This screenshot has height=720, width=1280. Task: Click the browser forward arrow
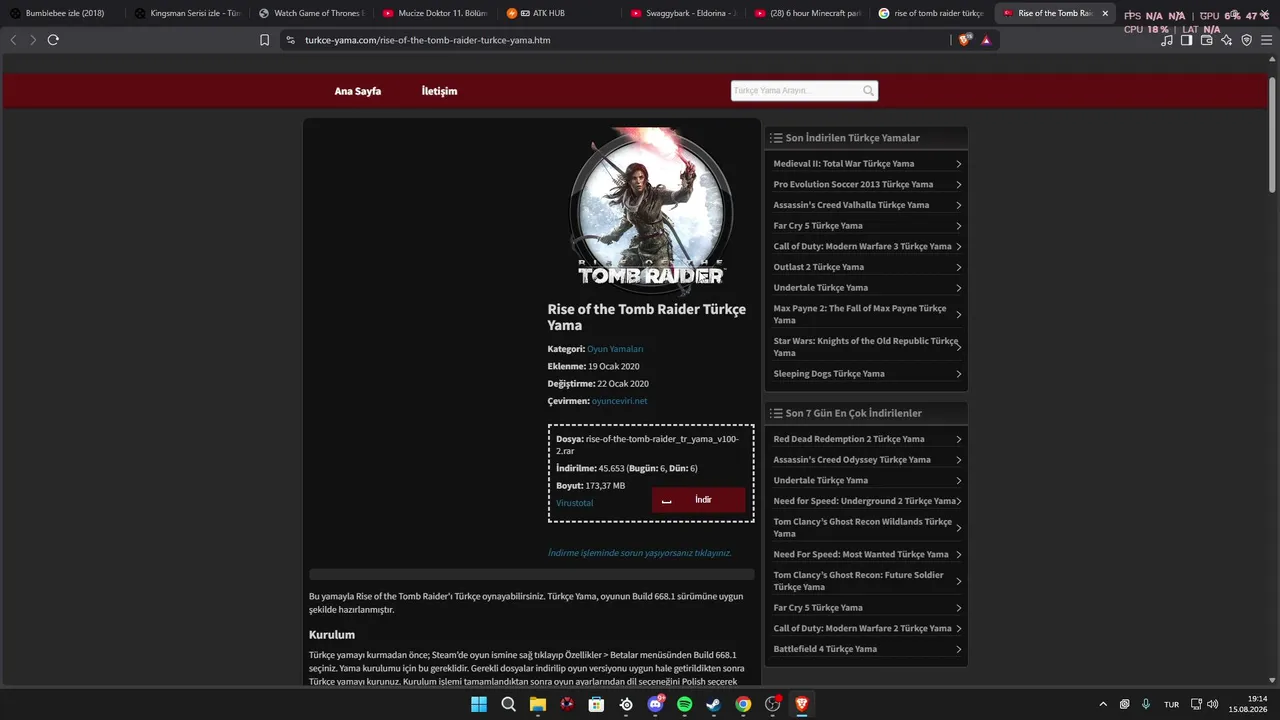[x=33, y=40]
